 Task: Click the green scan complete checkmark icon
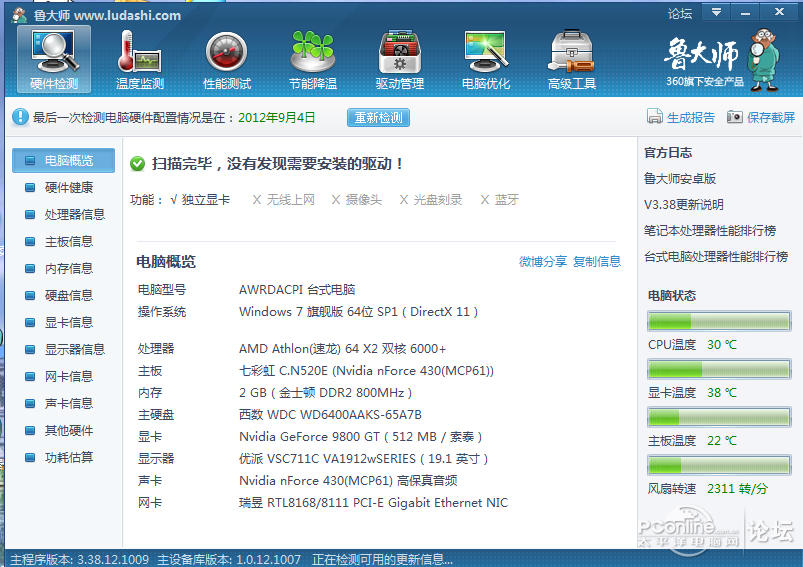click(137, 164)
